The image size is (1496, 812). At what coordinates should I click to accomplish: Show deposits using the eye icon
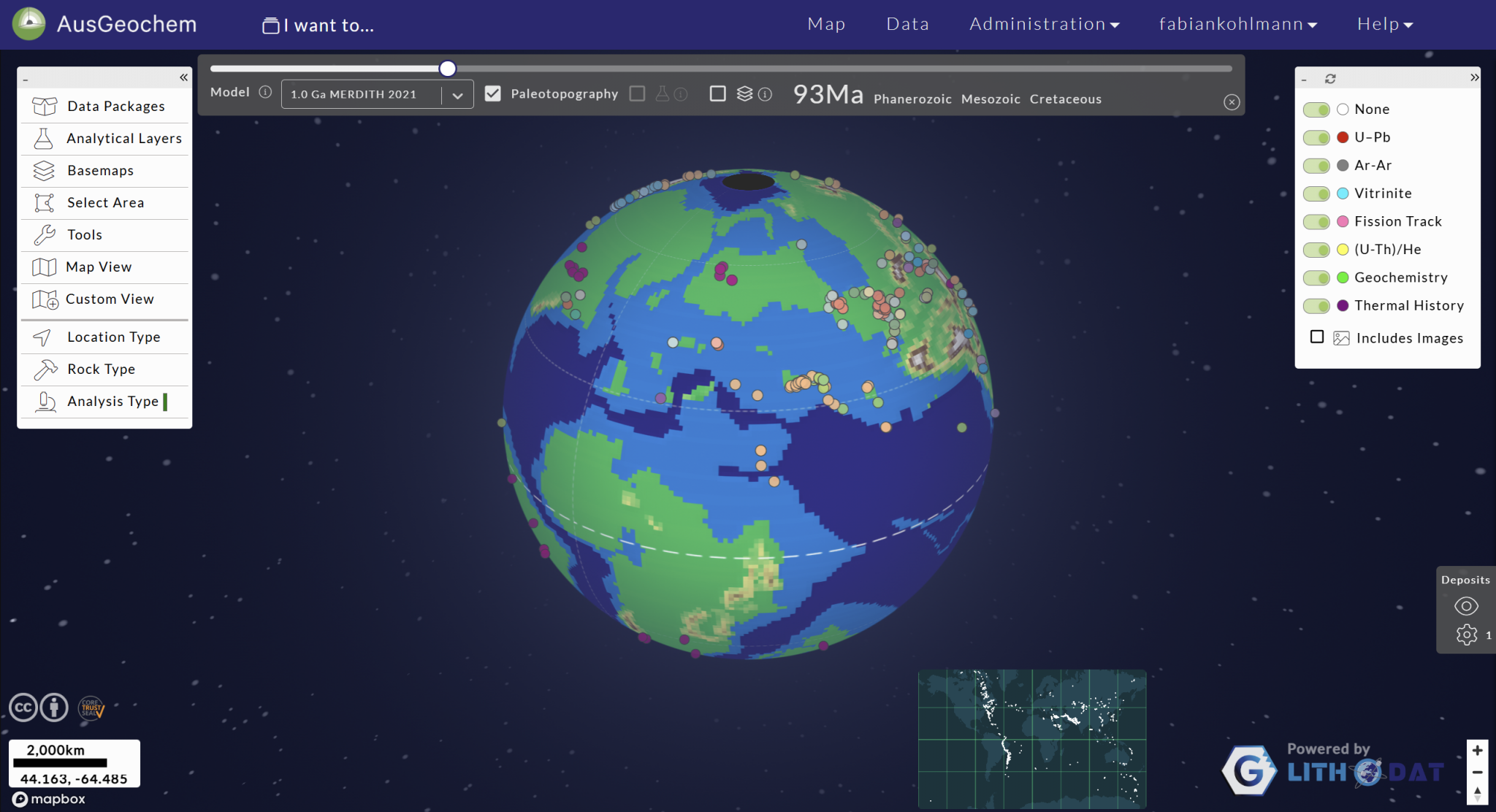coord(1467,605)
